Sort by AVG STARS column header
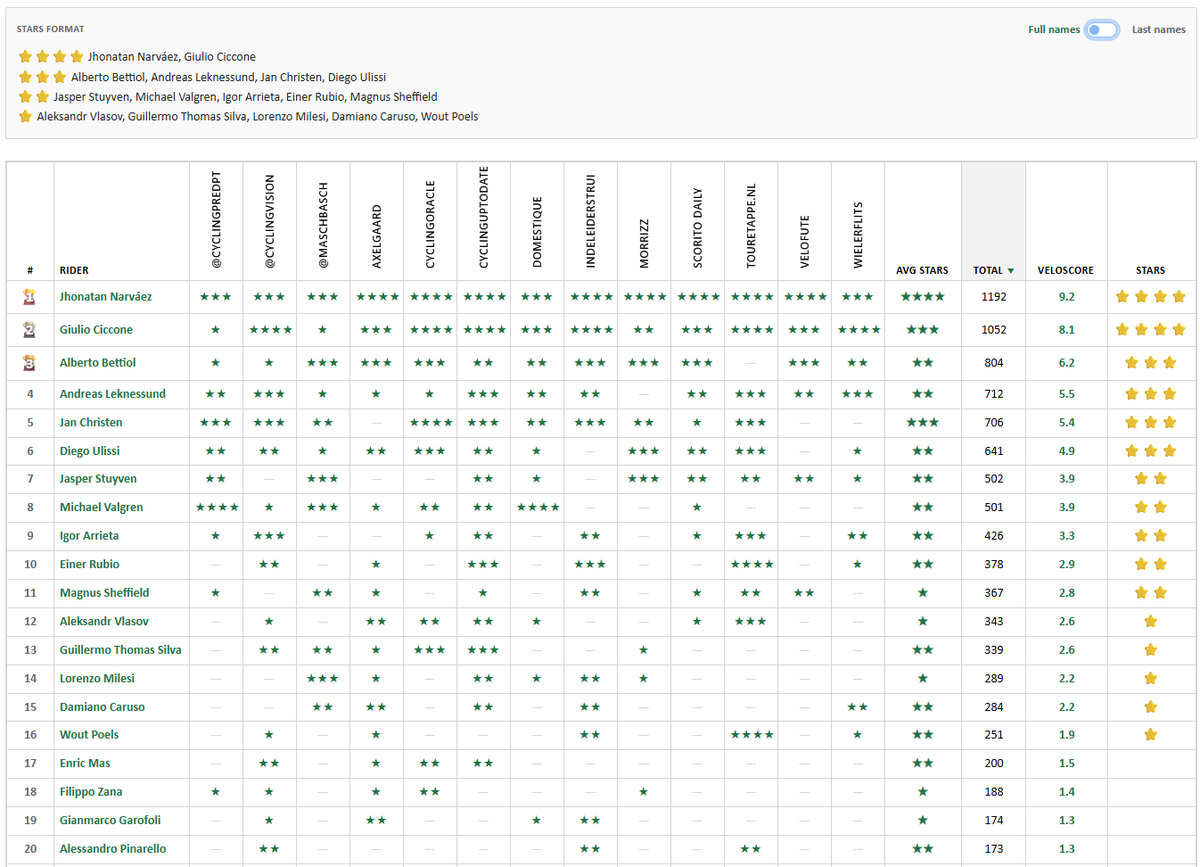 (922, 271)
